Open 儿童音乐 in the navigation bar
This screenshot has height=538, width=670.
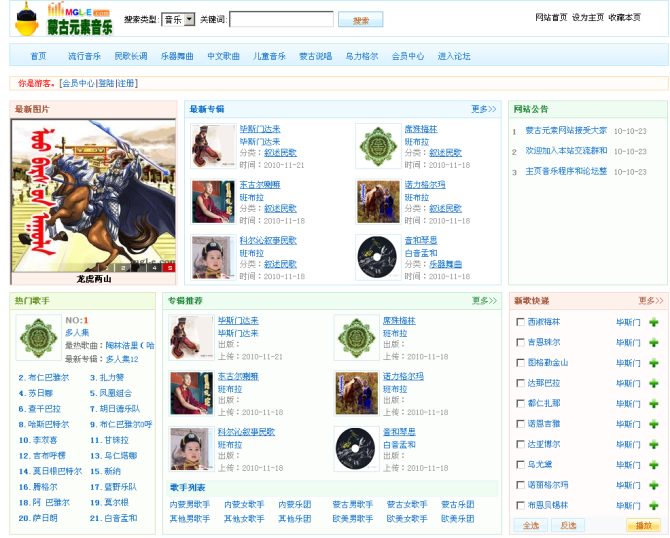pos(269,56)
